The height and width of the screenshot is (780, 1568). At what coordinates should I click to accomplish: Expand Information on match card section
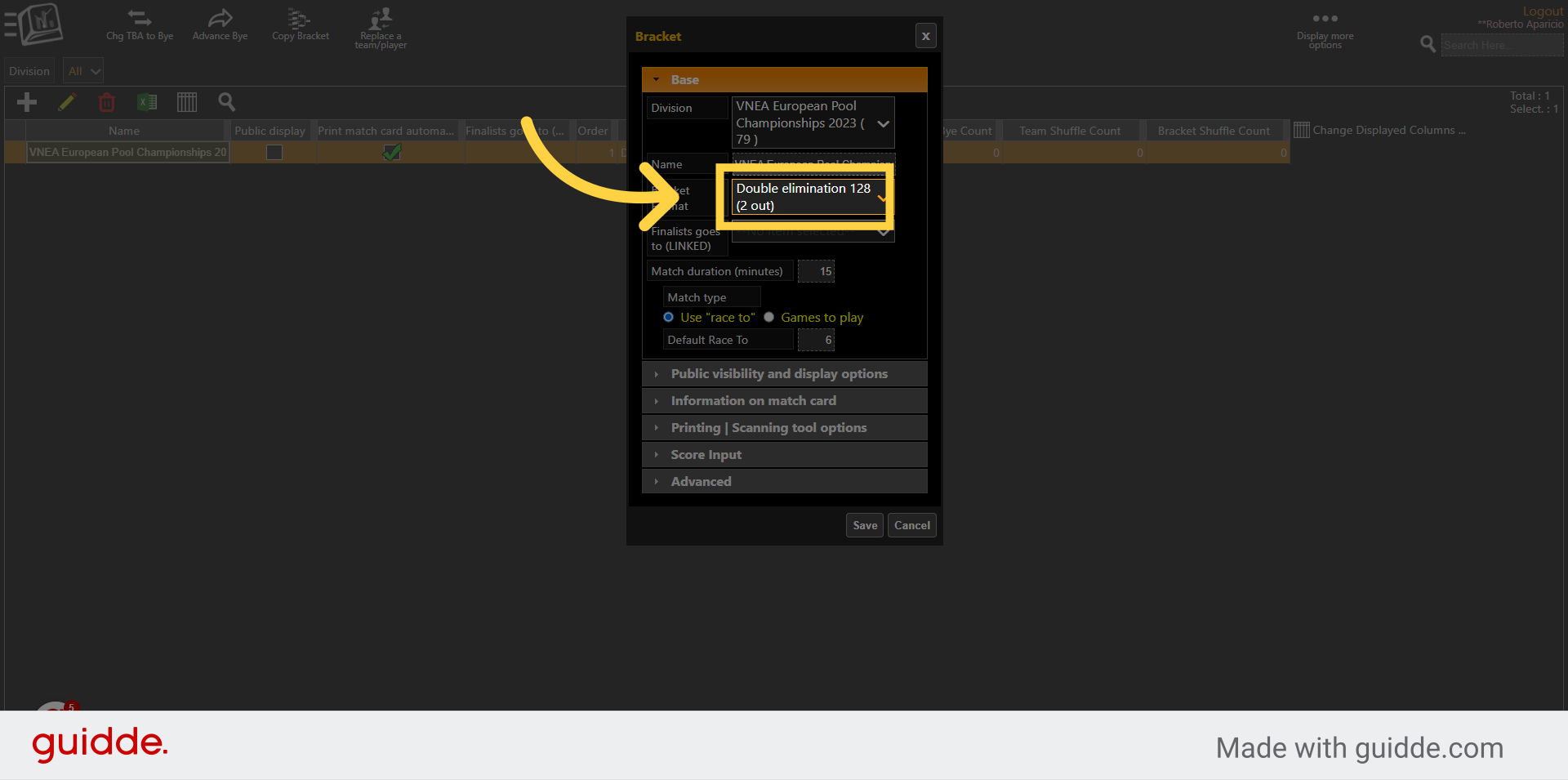(x=785, y=400)
